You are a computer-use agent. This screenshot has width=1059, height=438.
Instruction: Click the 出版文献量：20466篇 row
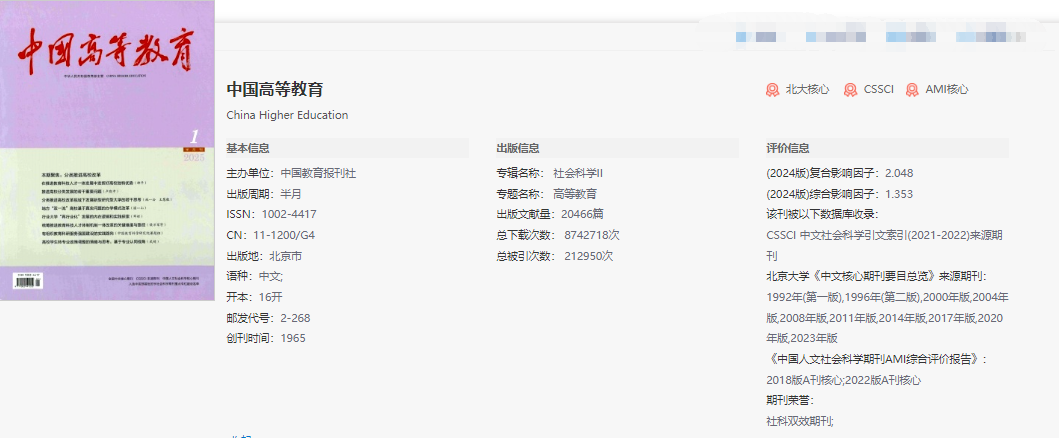pyautogui.click(x=550, y=214)
